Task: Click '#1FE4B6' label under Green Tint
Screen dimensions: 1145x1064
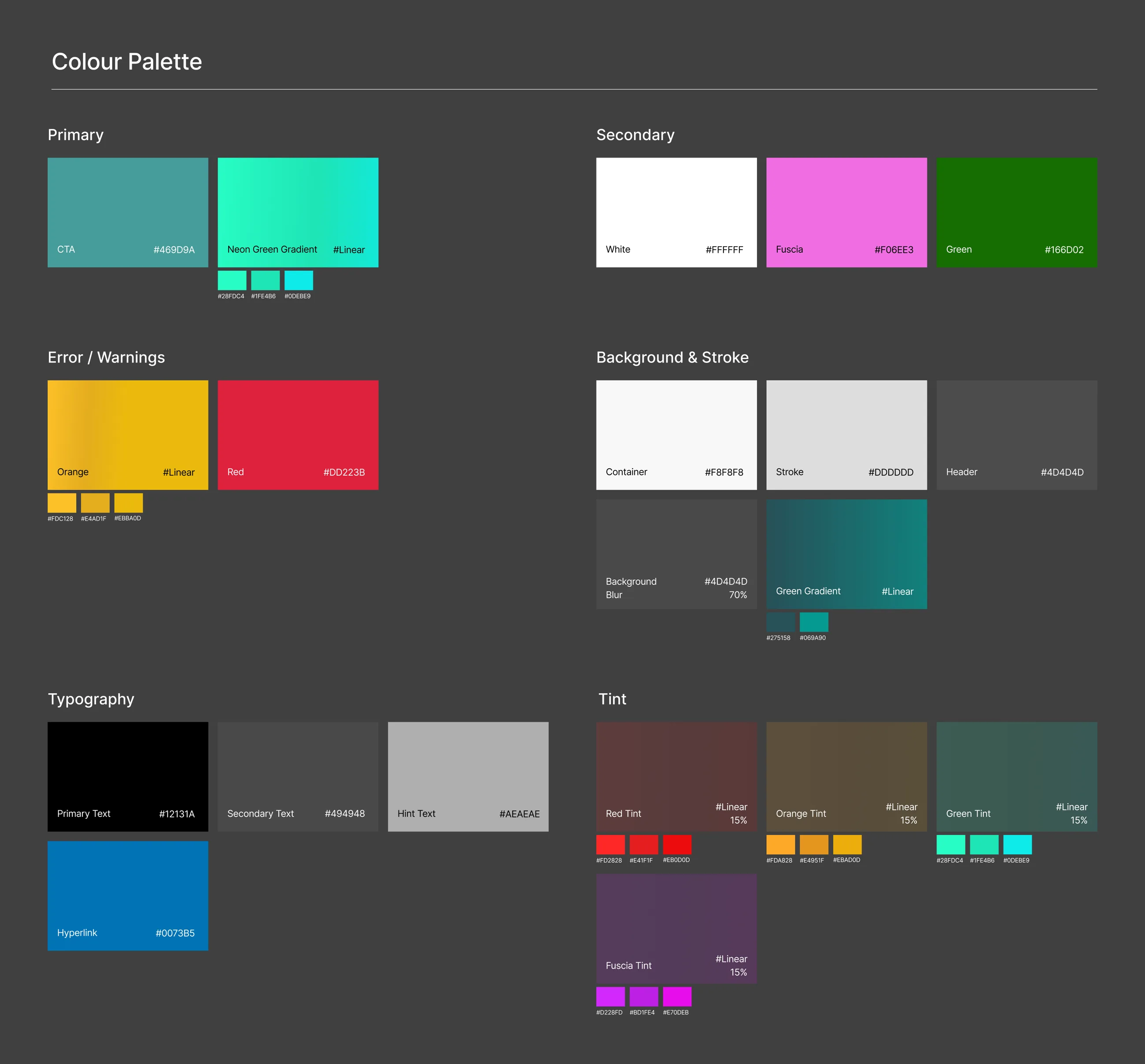Action: [x=982, y=860]
